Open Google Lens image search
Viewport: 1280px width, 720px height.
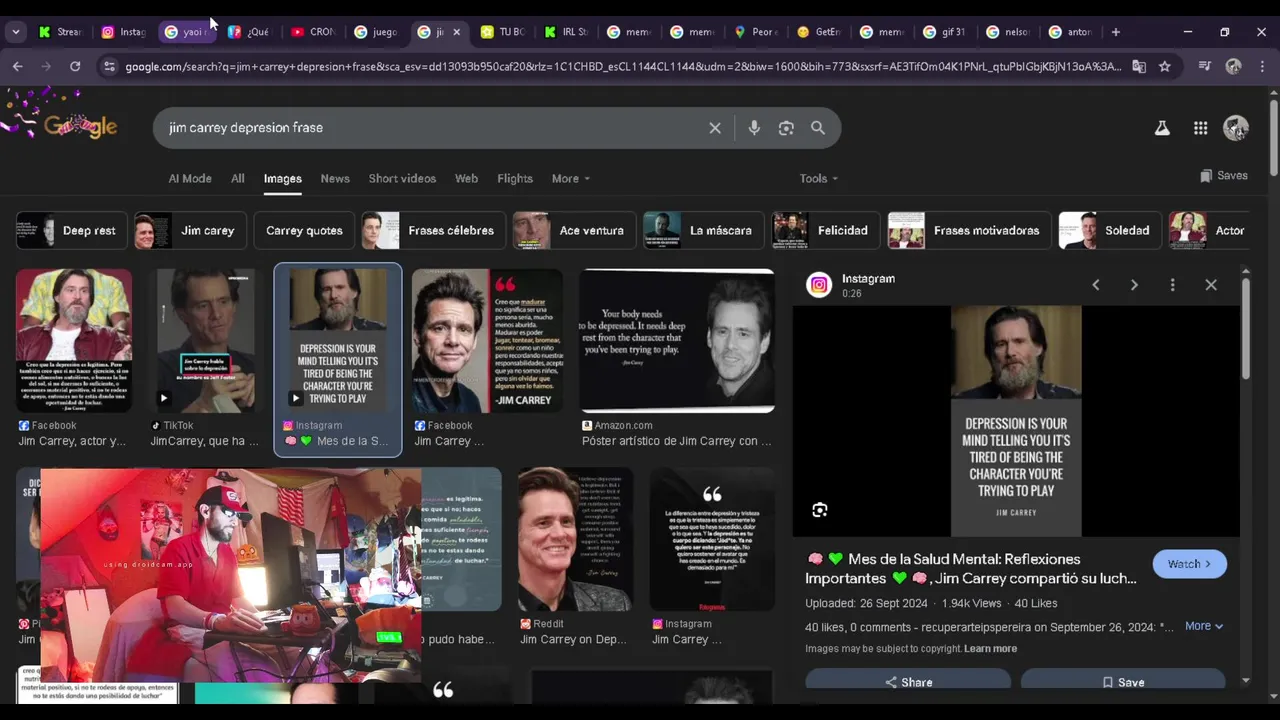tap(786, 128)
